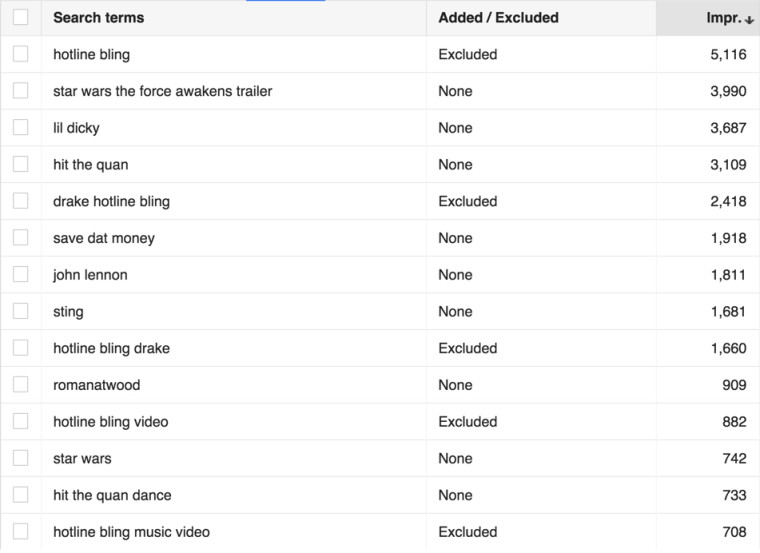
Task: Click impressions value 733
Action: tap(734, 495)
